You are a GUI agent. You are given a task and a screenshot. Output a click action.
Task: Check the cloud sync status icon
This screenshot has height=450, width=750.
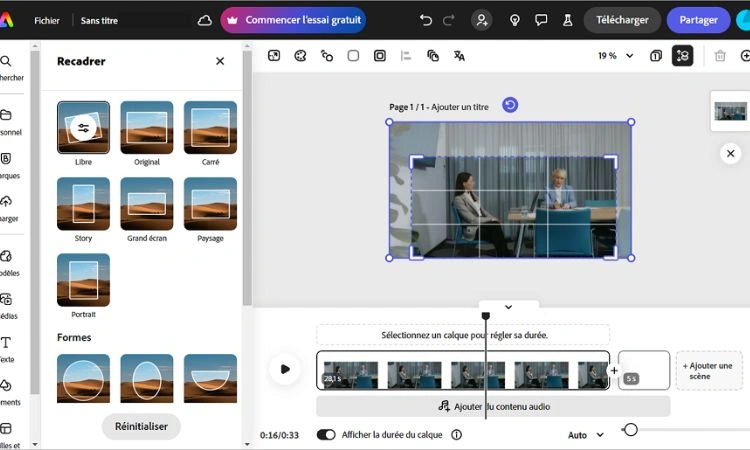[x=205, y=21]
